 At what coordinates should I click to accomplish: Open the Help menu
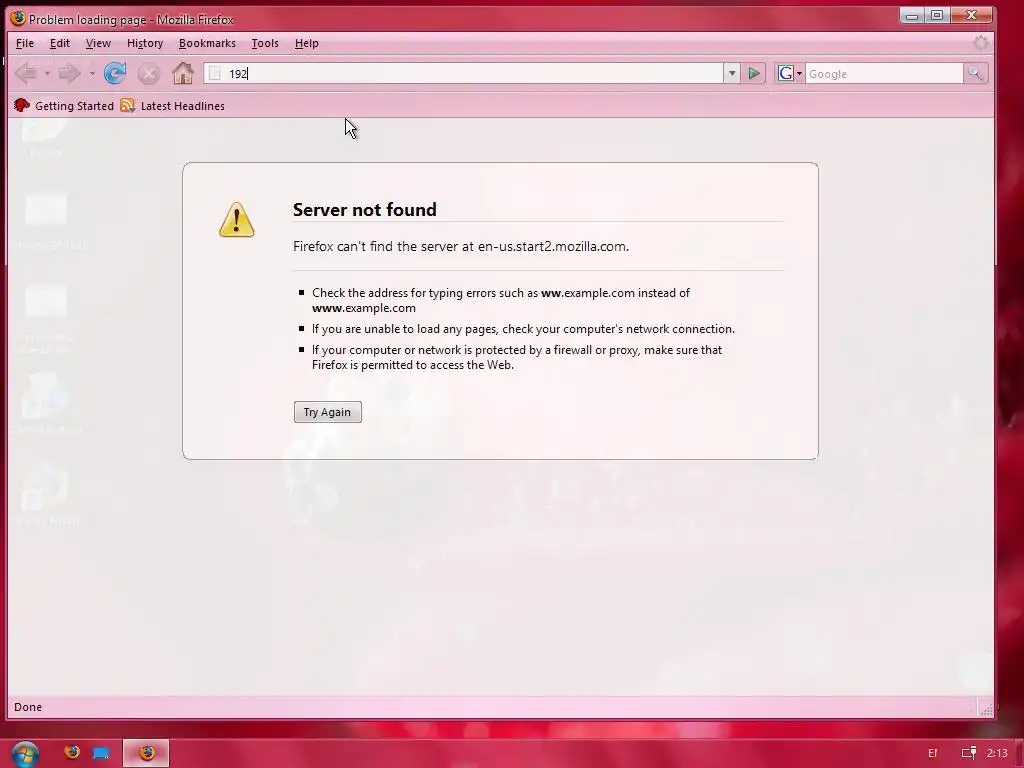[x=306, y=43]
